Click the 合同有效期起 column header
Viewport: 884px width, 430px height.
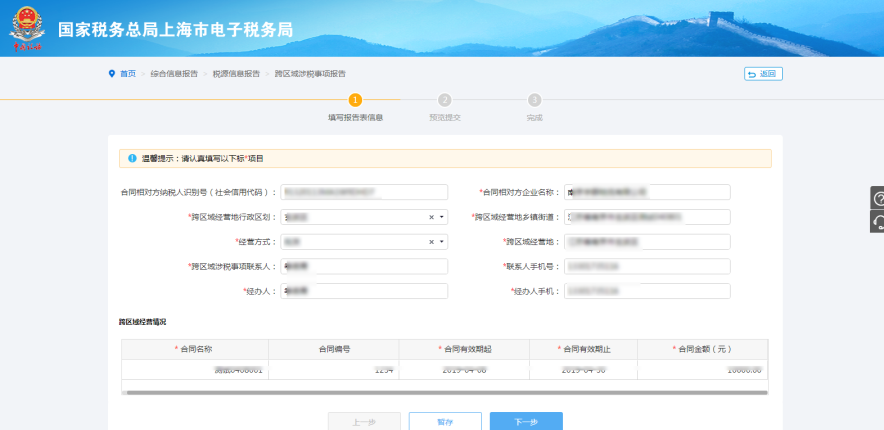[x=464, y=349]
